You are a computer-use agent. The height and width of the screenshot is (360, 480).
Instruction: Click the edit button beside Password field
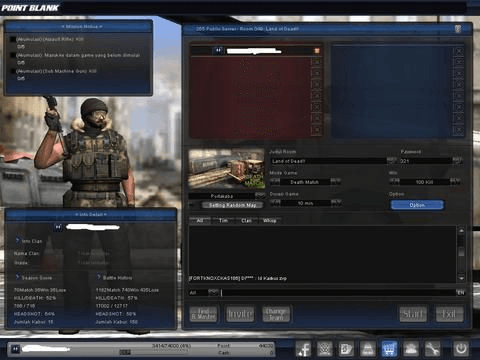[457, 160]
